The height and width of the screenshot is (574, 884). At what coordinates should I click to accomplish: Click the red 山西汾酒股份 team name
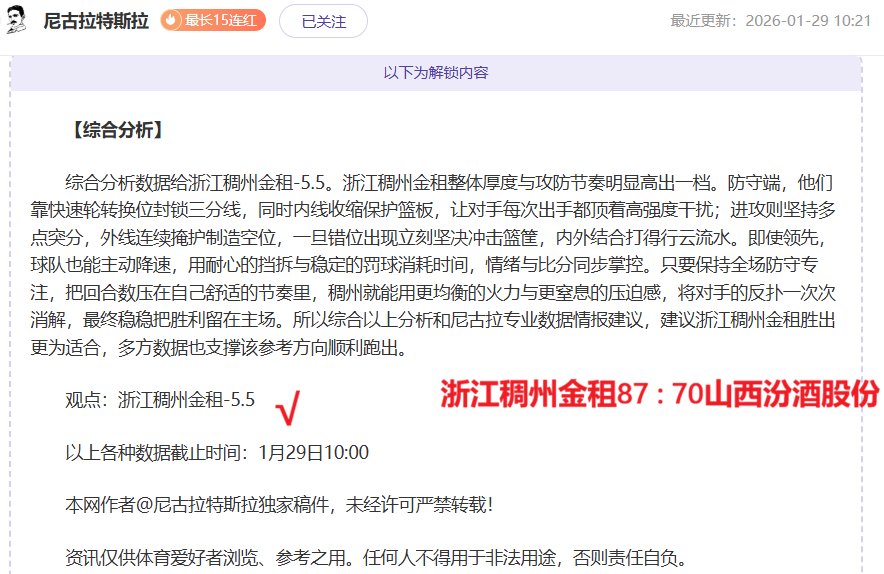coord(790,395)
